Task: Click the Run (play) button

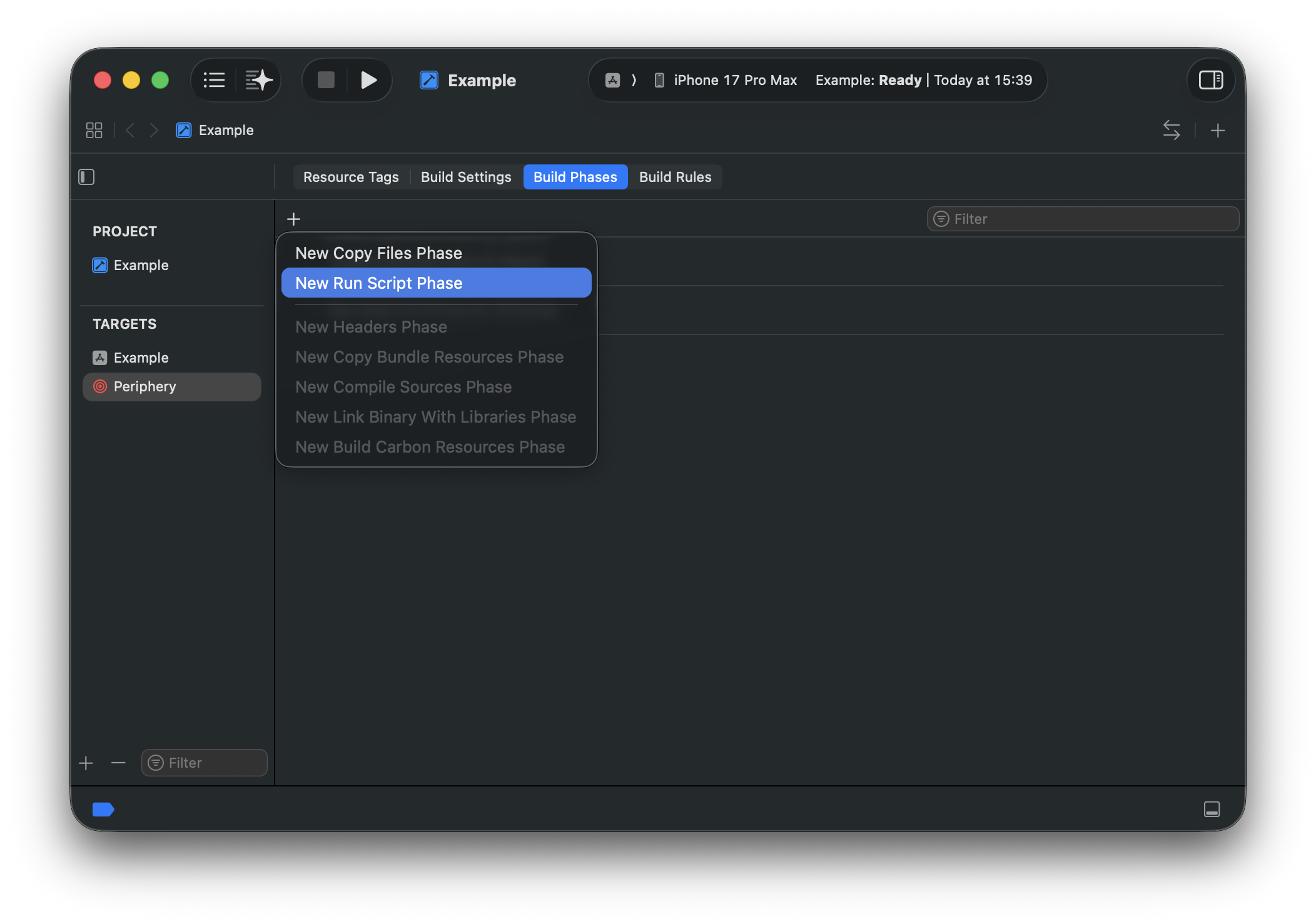Action: pyautogui.click(x=369, y=80)
